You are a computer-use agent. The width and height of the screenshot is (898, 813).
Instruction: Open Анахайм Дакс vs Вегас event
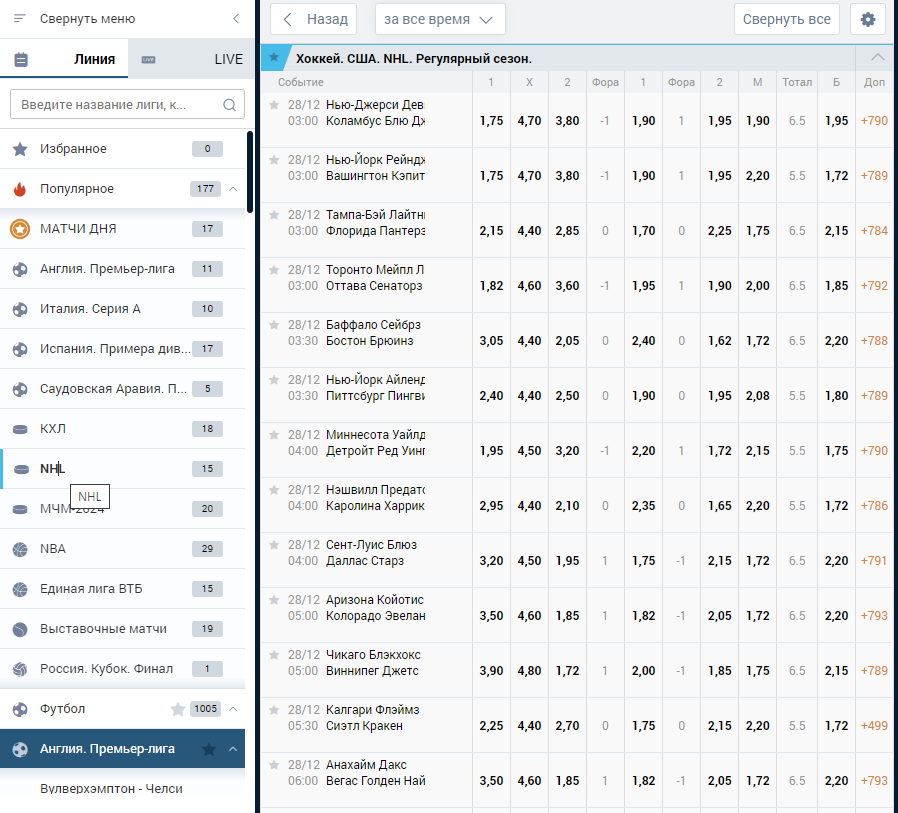click(375, 773)
